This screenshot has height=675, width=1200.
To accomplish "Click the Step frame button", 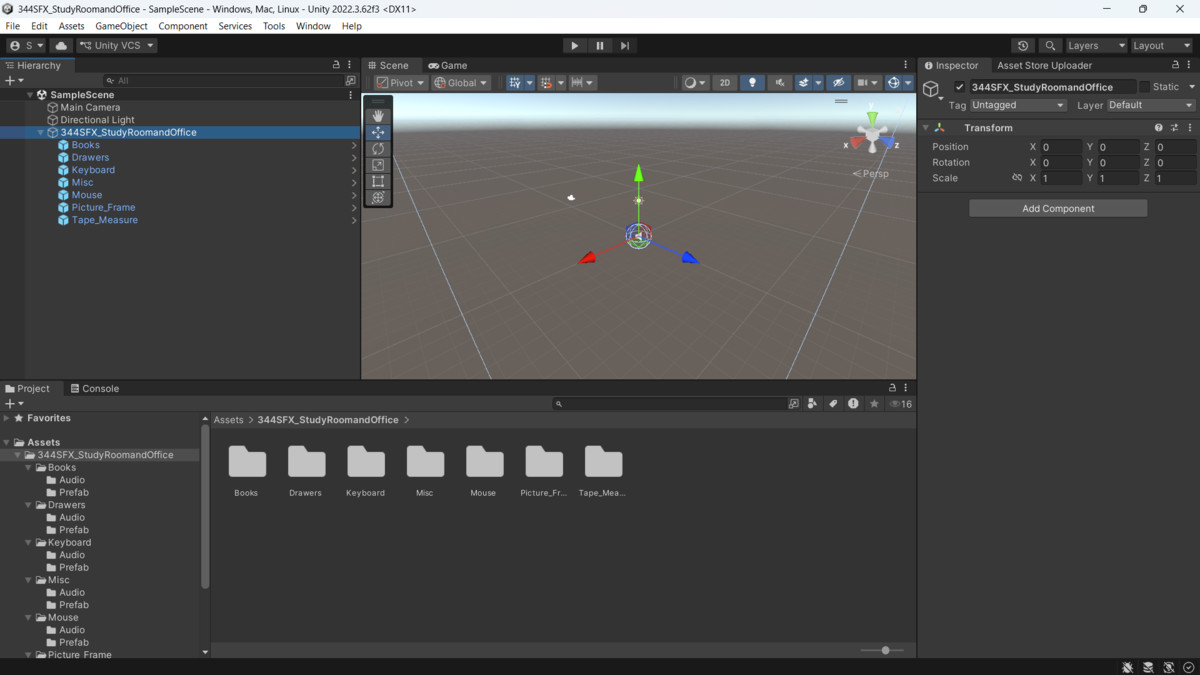I will pos(625,45).
